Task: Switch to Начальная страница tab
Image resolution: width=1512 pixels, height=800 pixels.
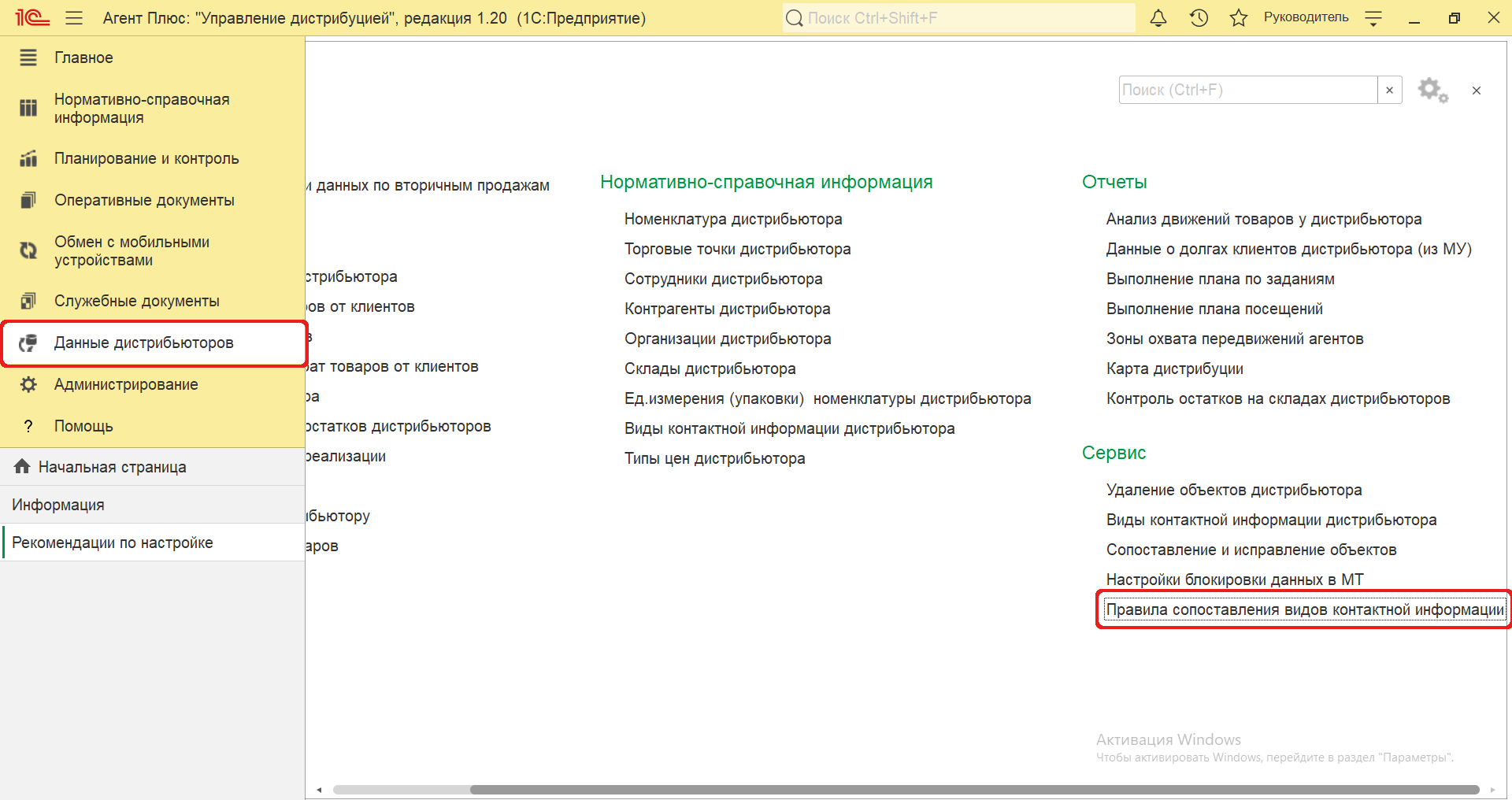Action: tap(152, 467)
